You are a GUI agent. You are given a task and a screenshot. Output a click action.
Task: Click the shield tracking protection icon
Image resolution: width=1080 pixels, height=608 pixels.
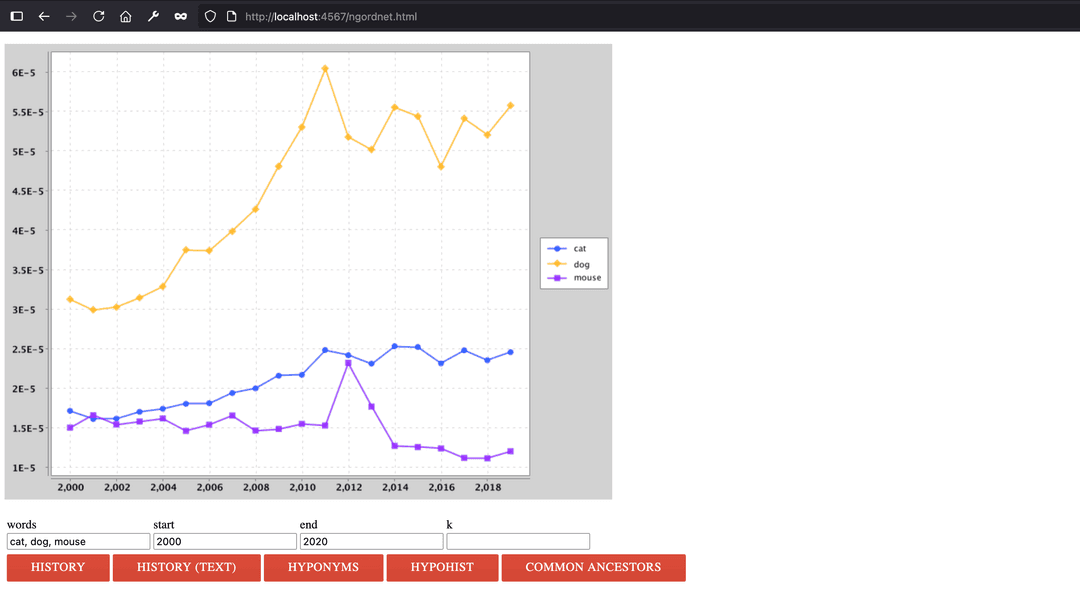click(210, 17)
